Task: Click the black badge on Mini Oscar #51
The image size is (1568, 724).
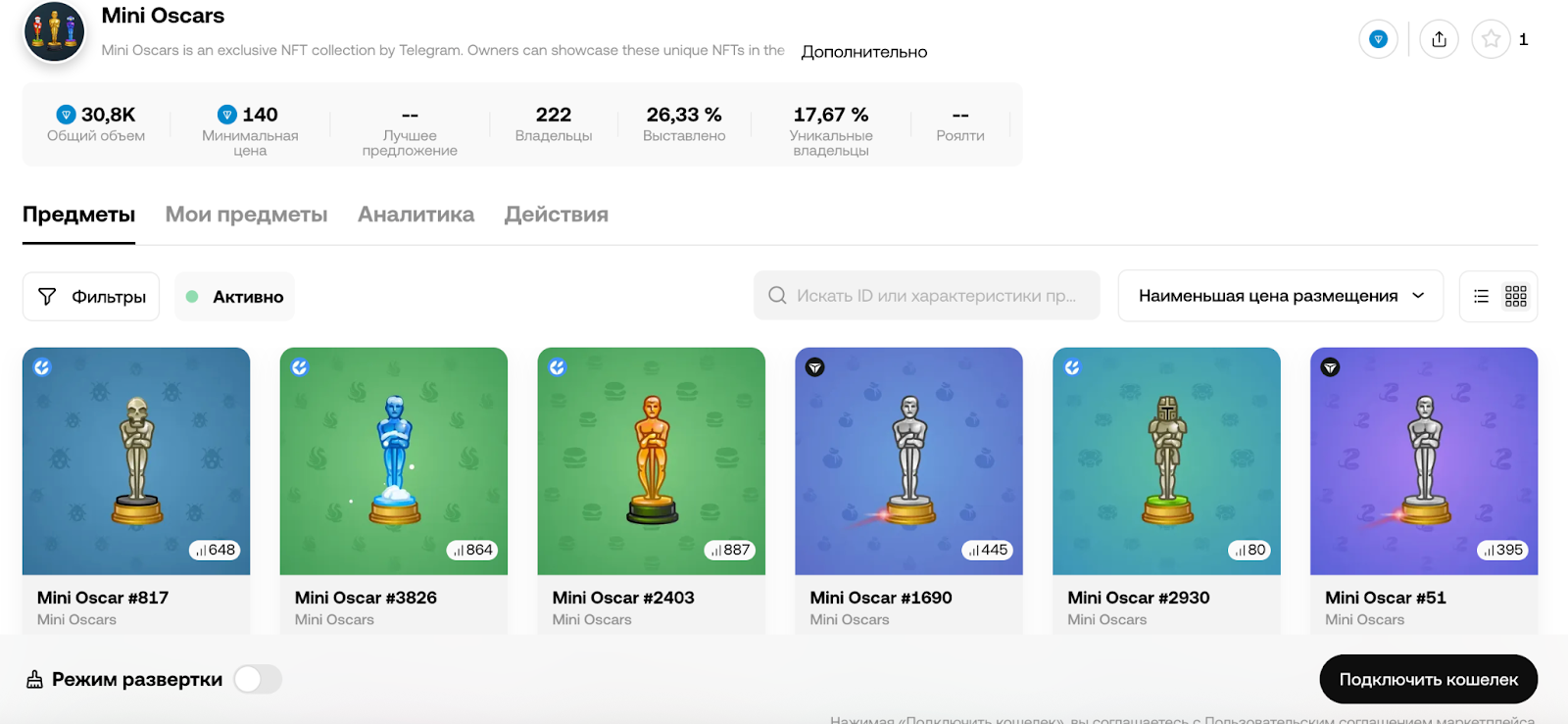Action: [1330, 367]
